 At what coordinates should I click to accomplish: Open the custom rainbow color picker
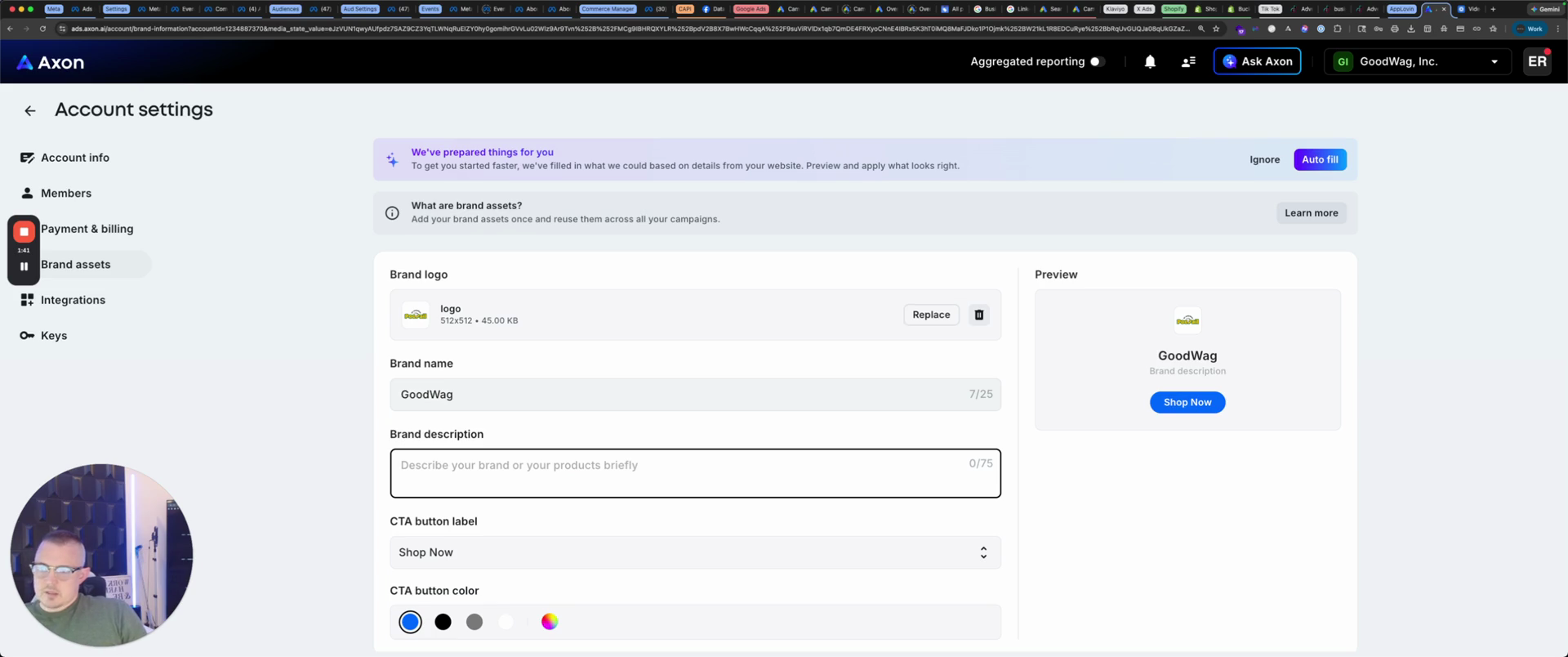pos(550,622)
